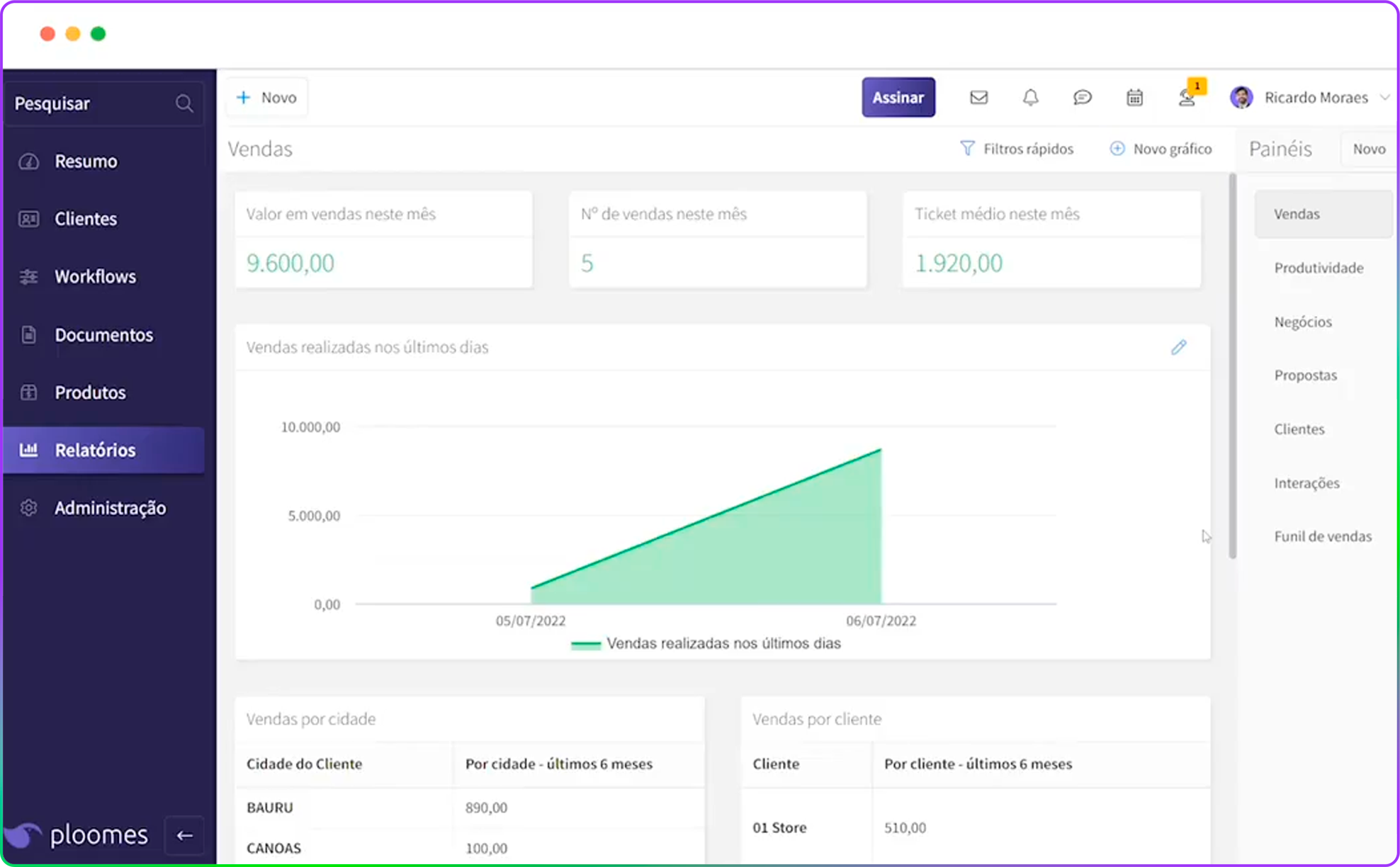
Task: Click the + Novo button at top left
Action: [x=267, y=98]
